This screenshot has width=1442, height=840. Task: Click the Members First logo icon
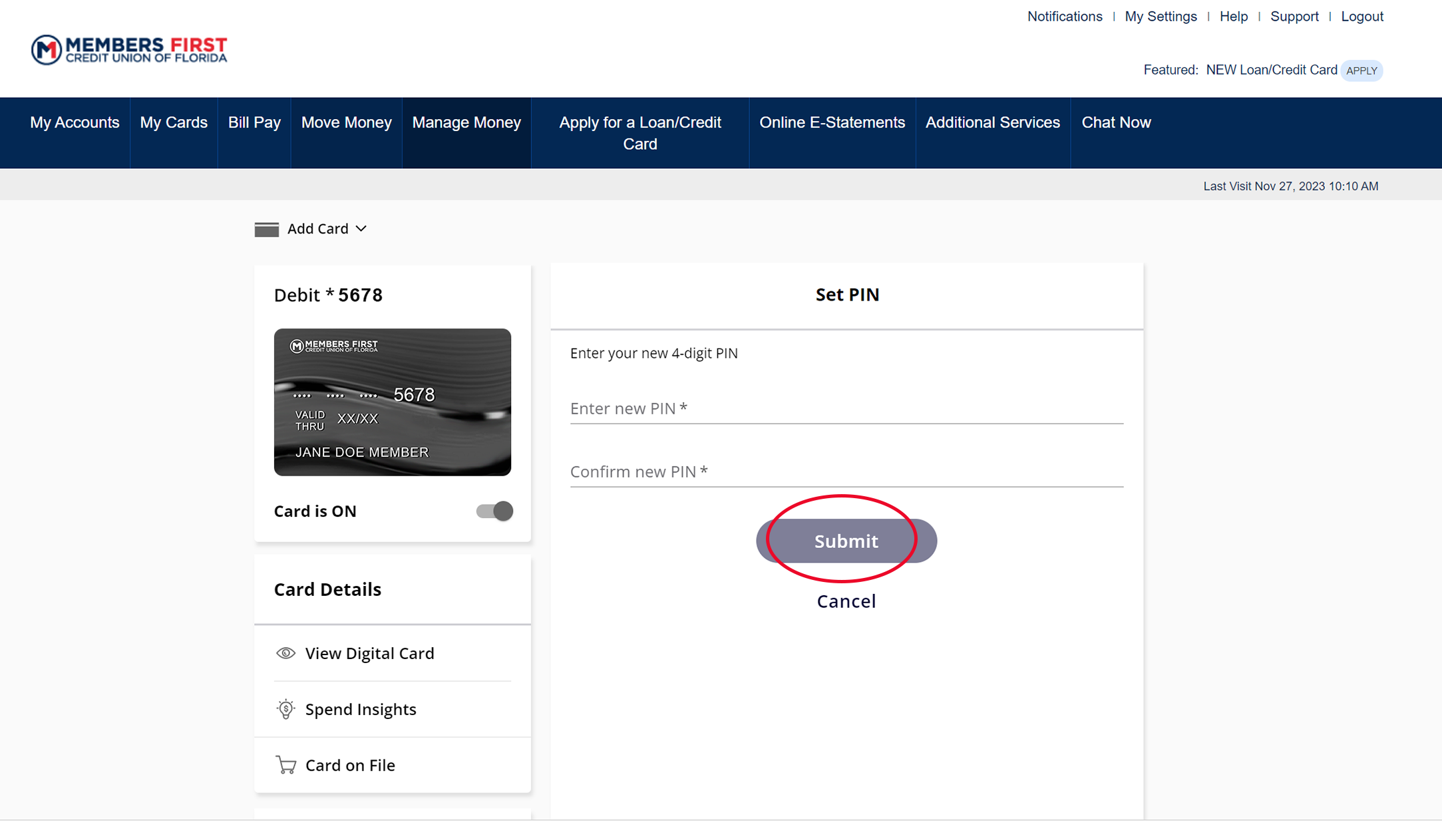(47, 50)
